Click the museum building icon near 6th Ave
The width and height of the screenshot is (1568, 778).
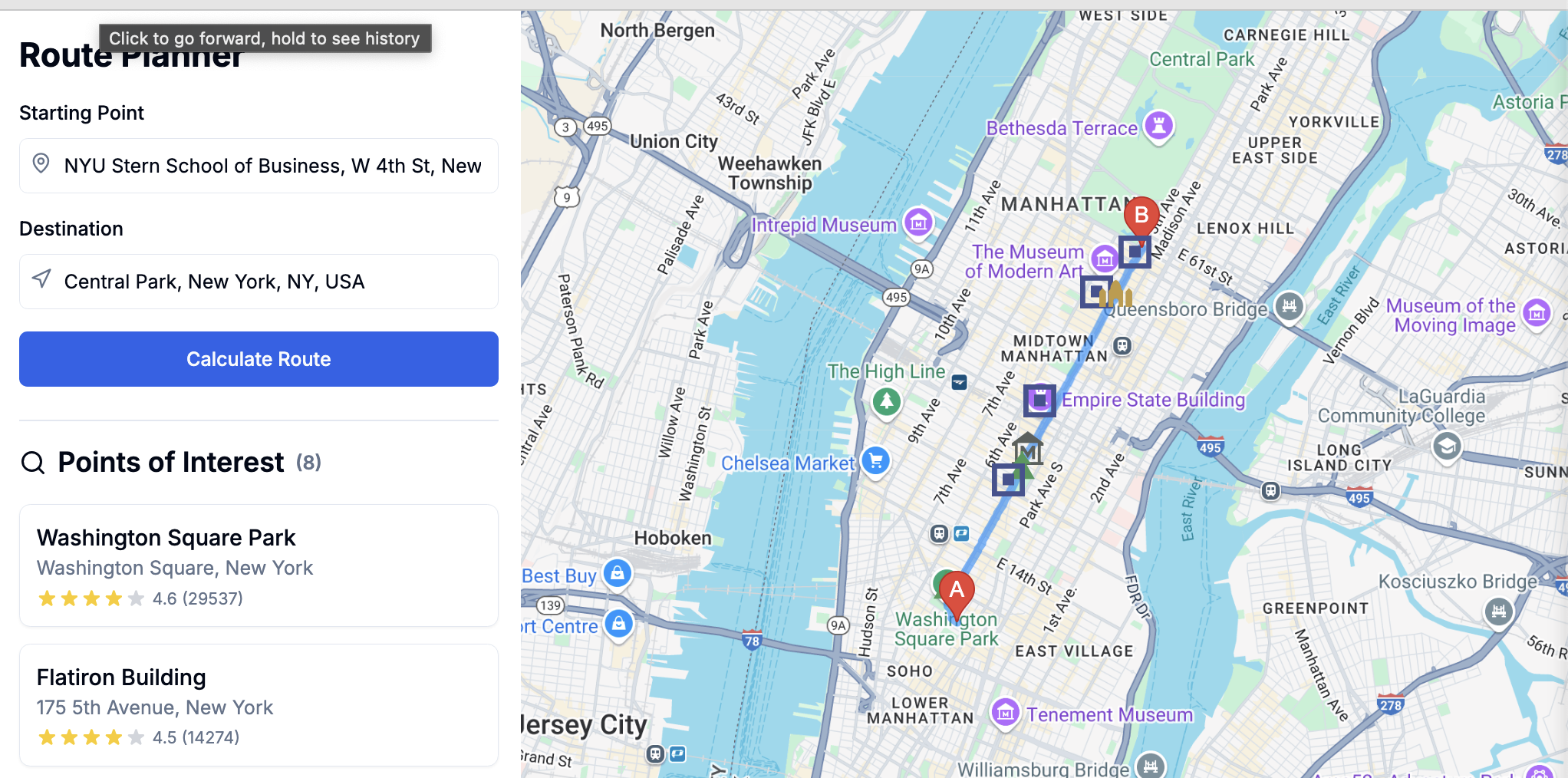point(1028,448)
